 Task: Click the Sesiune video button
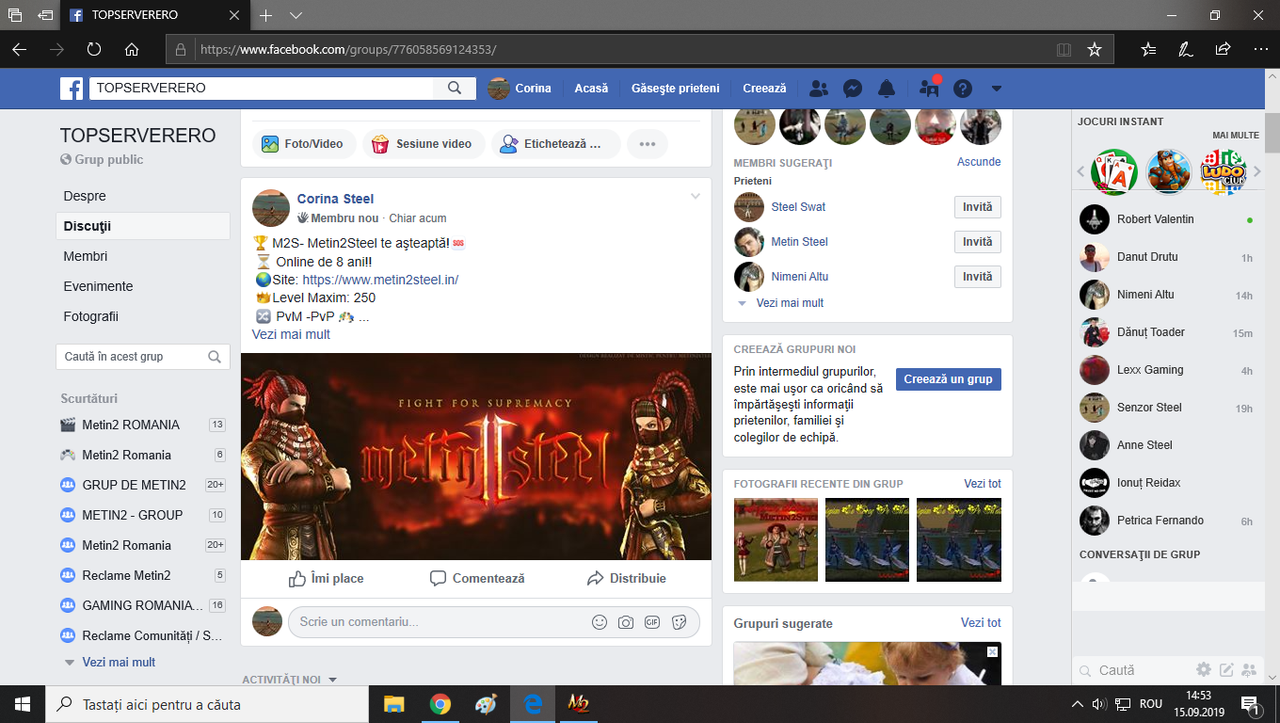[423, 144]
